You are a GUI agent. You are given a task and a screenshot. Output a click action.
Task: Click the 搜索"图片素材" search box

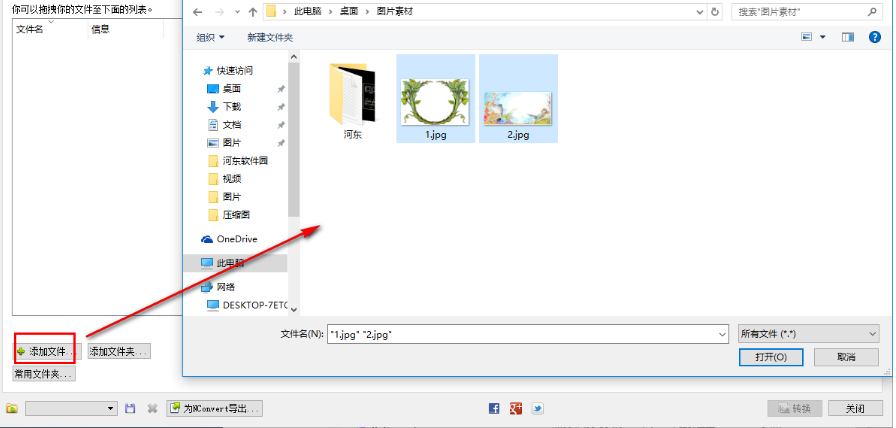(806, 11)
